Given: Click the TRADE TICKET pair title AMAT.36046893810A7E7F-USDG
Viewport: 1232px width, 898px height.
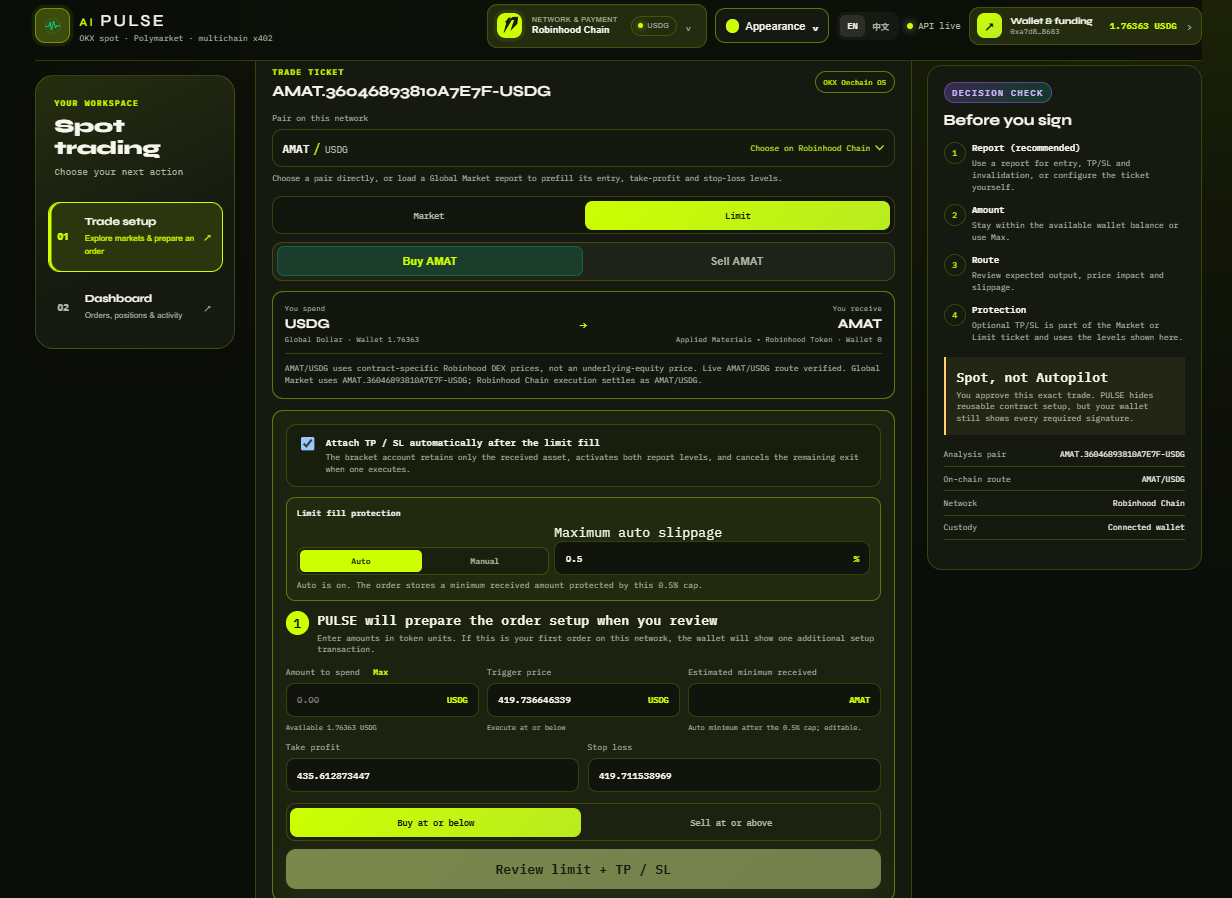Looking at the screenshot, I should (411, 91).
